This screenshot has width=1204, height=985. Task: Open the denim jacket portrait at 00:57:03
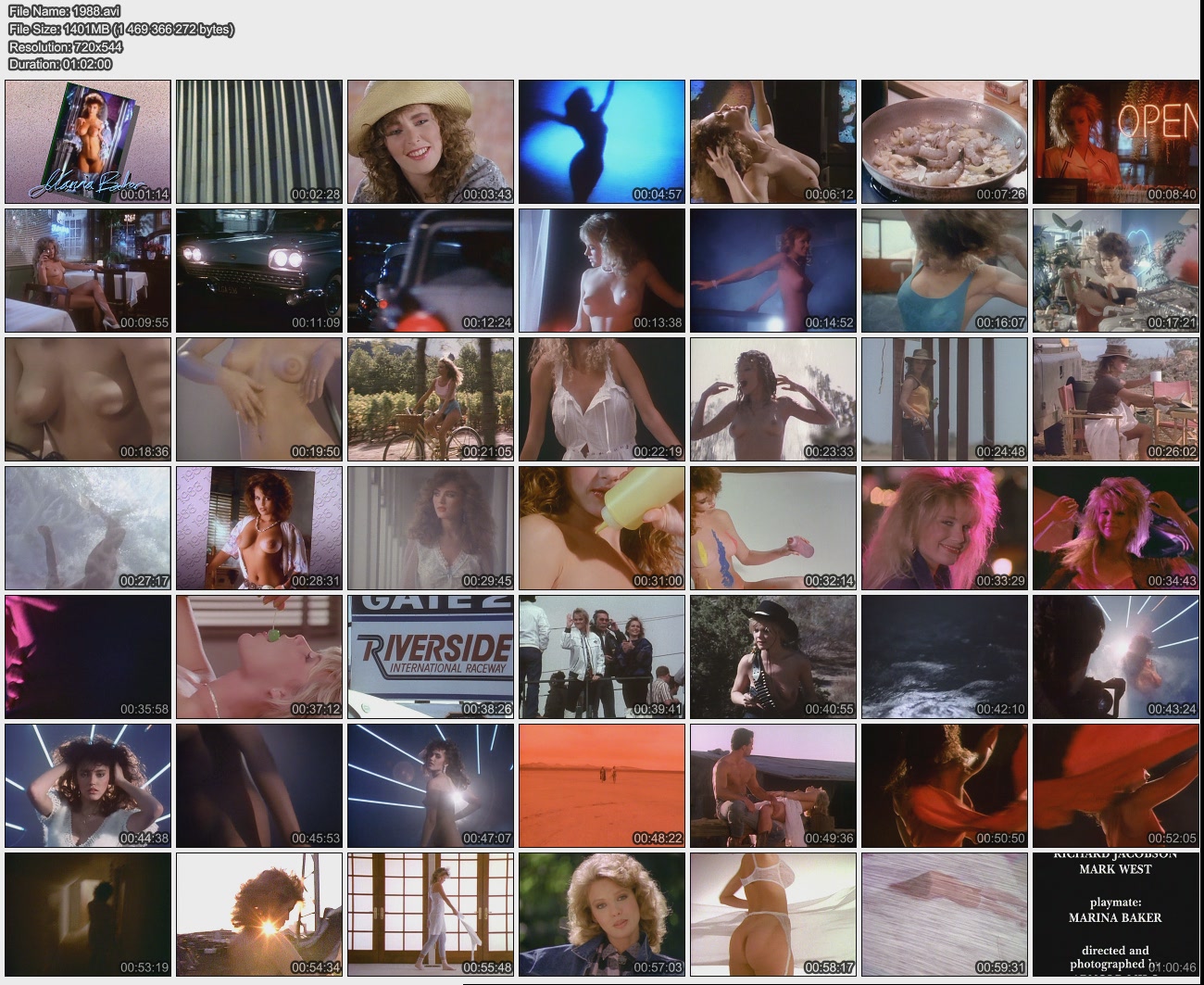click(x=602, y=914)
